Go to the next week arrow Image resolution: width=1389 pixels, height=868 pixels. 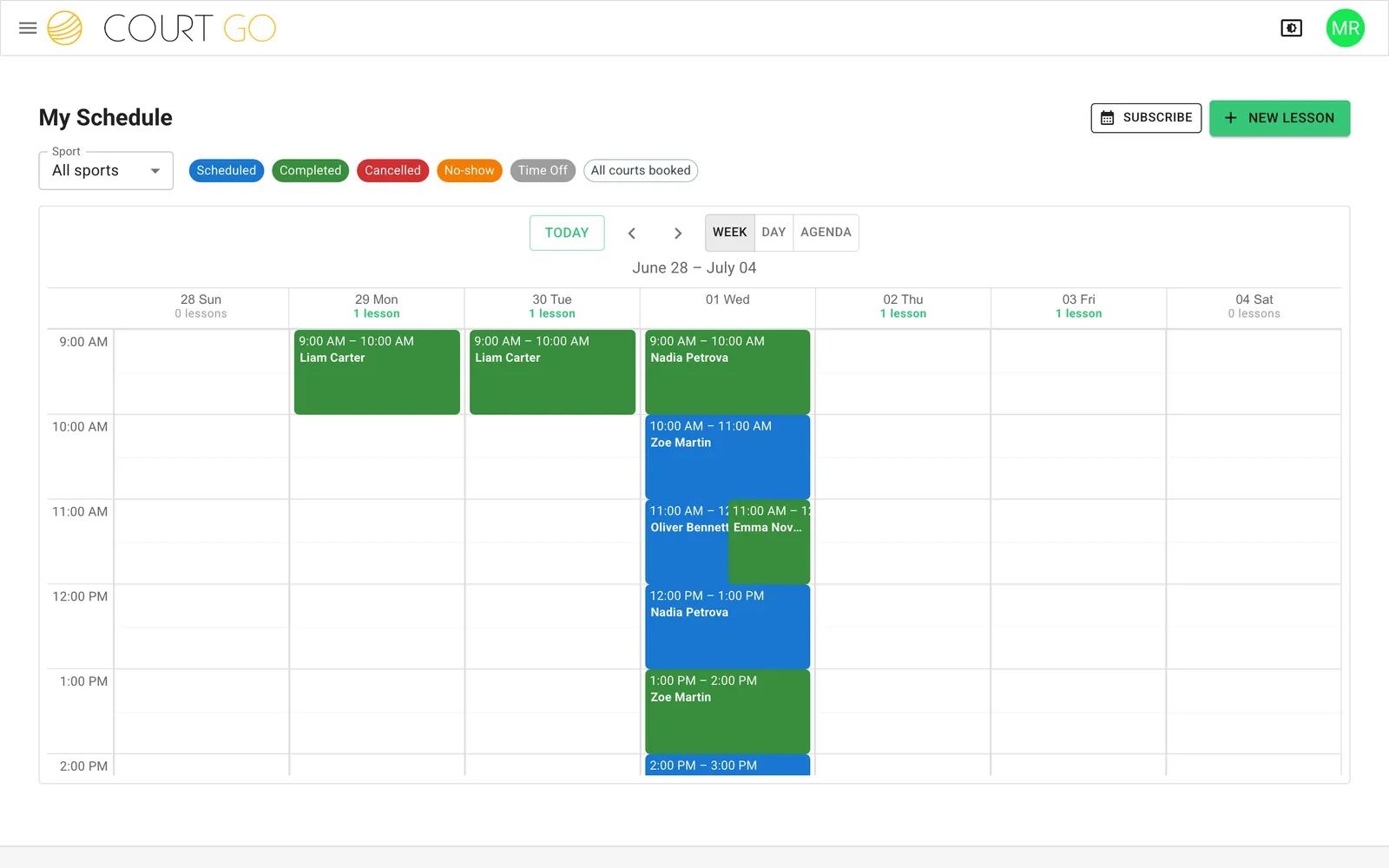pos(678,233)
